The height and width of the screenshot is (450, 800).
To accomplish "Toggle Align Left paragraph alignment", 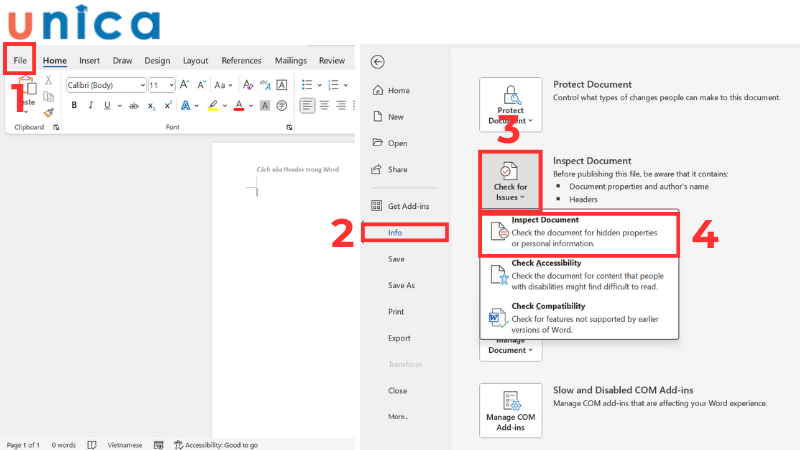I will [307, 106].
